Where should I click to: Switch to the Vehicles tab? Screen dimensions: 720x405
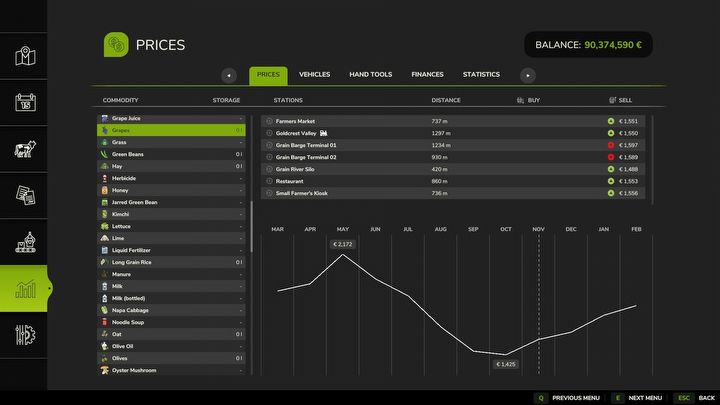coord(314,75)
